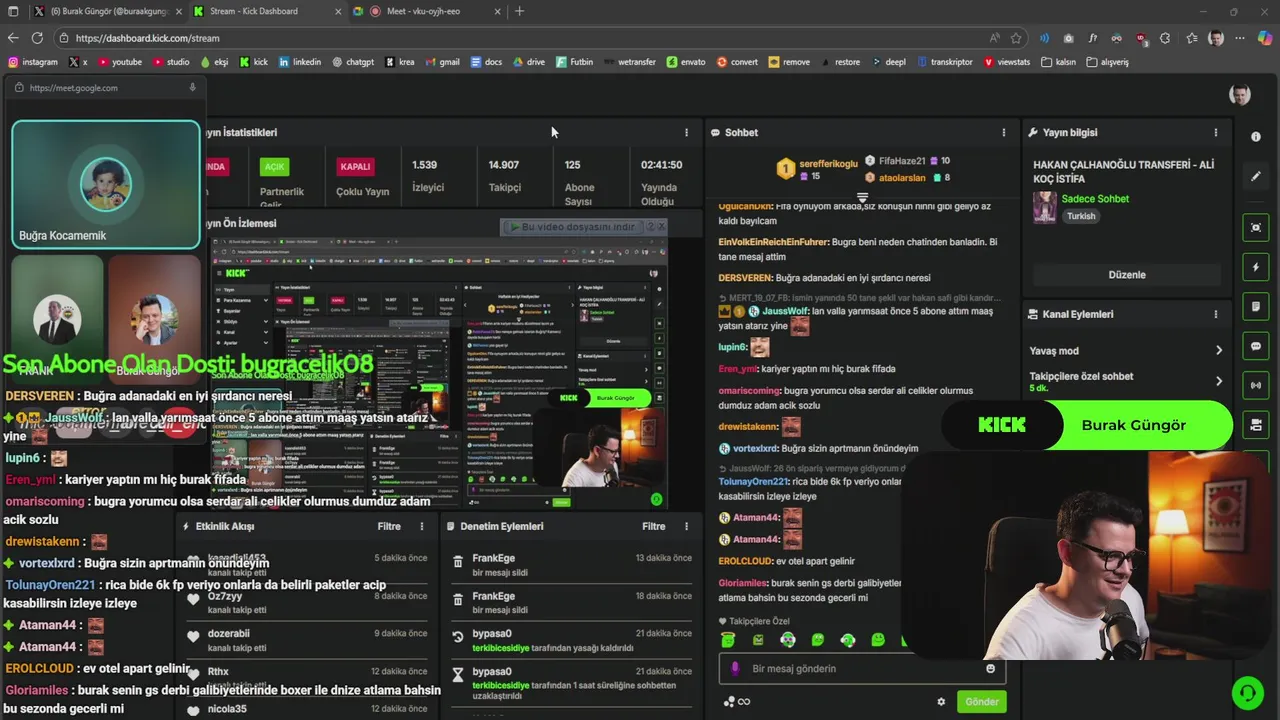The image size is (1280, 720).
Task: Open the browser Extensions puzzle icon
Action: coord(1165,38)
